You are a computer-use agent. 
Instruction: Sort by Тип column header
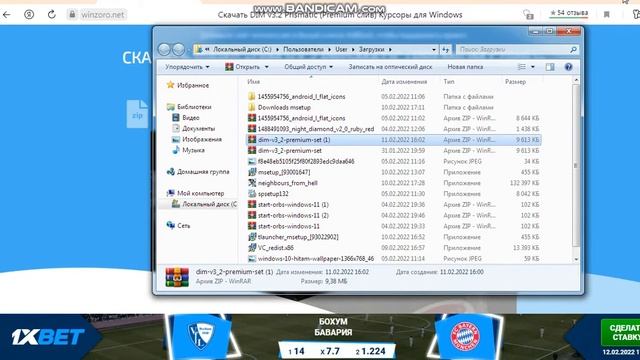tap(449, 82)
